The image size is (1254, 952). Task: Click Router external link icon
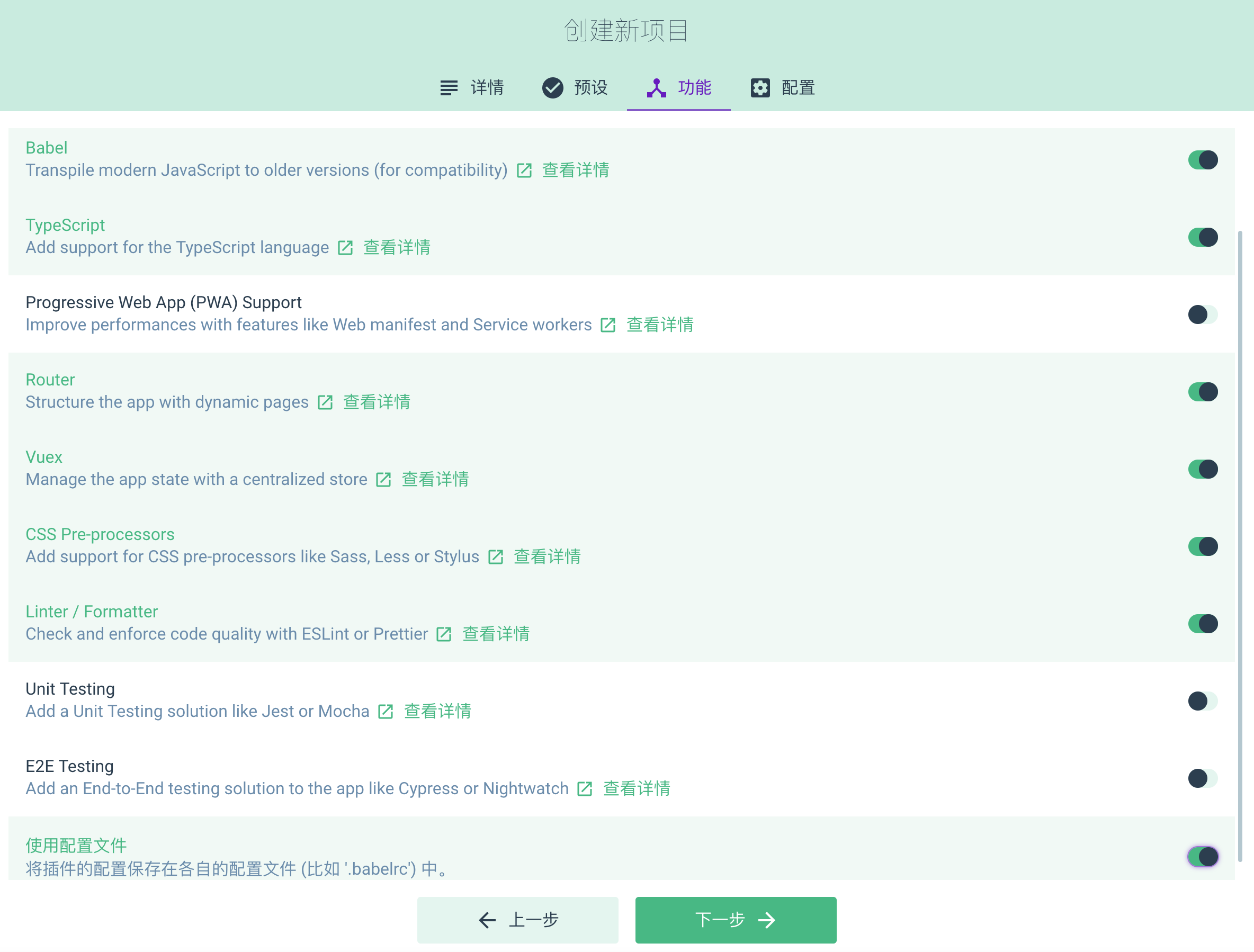325,403
